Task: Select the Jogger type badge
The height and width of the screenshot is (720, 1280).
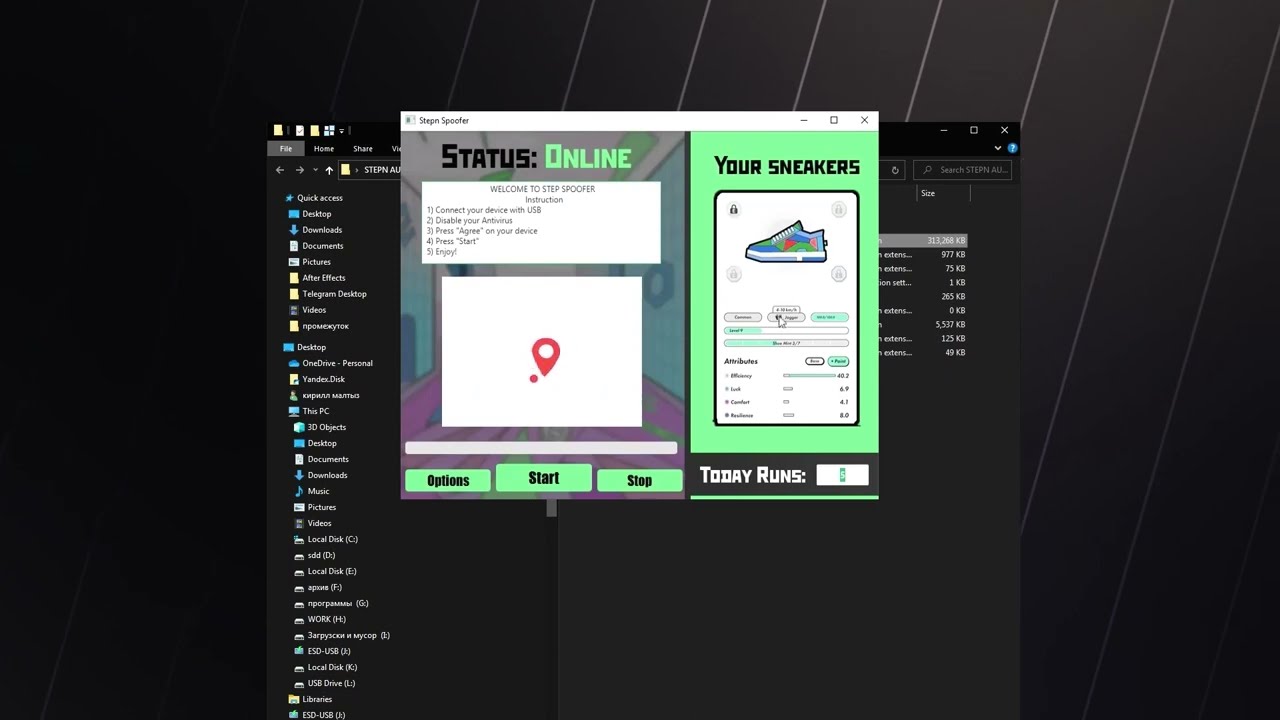Action: tap(786, 317)
